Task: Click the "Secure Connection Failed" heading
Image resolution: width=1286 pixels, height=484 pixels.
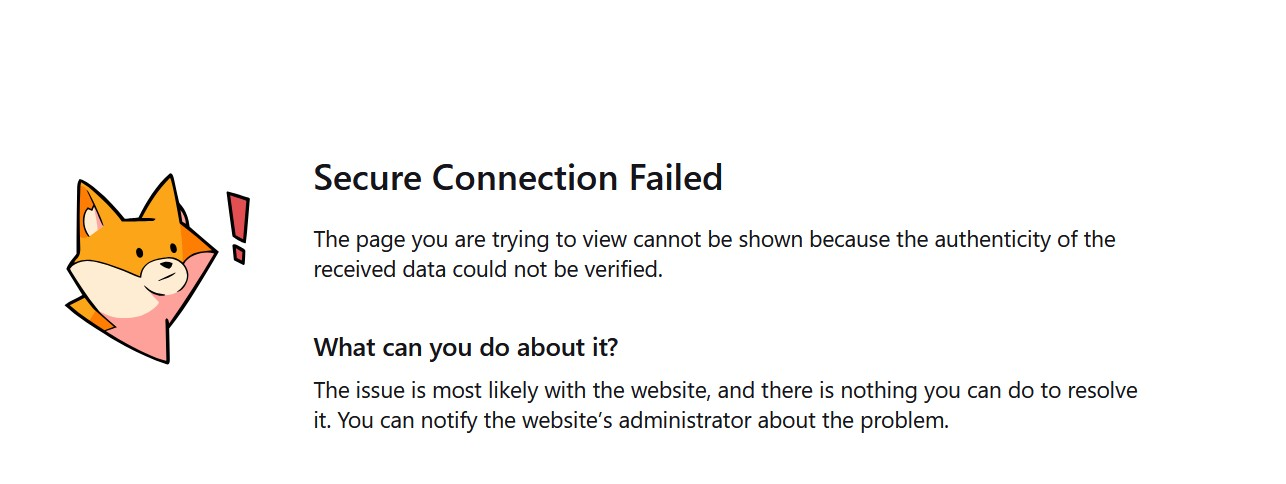Action: (518, 178)
